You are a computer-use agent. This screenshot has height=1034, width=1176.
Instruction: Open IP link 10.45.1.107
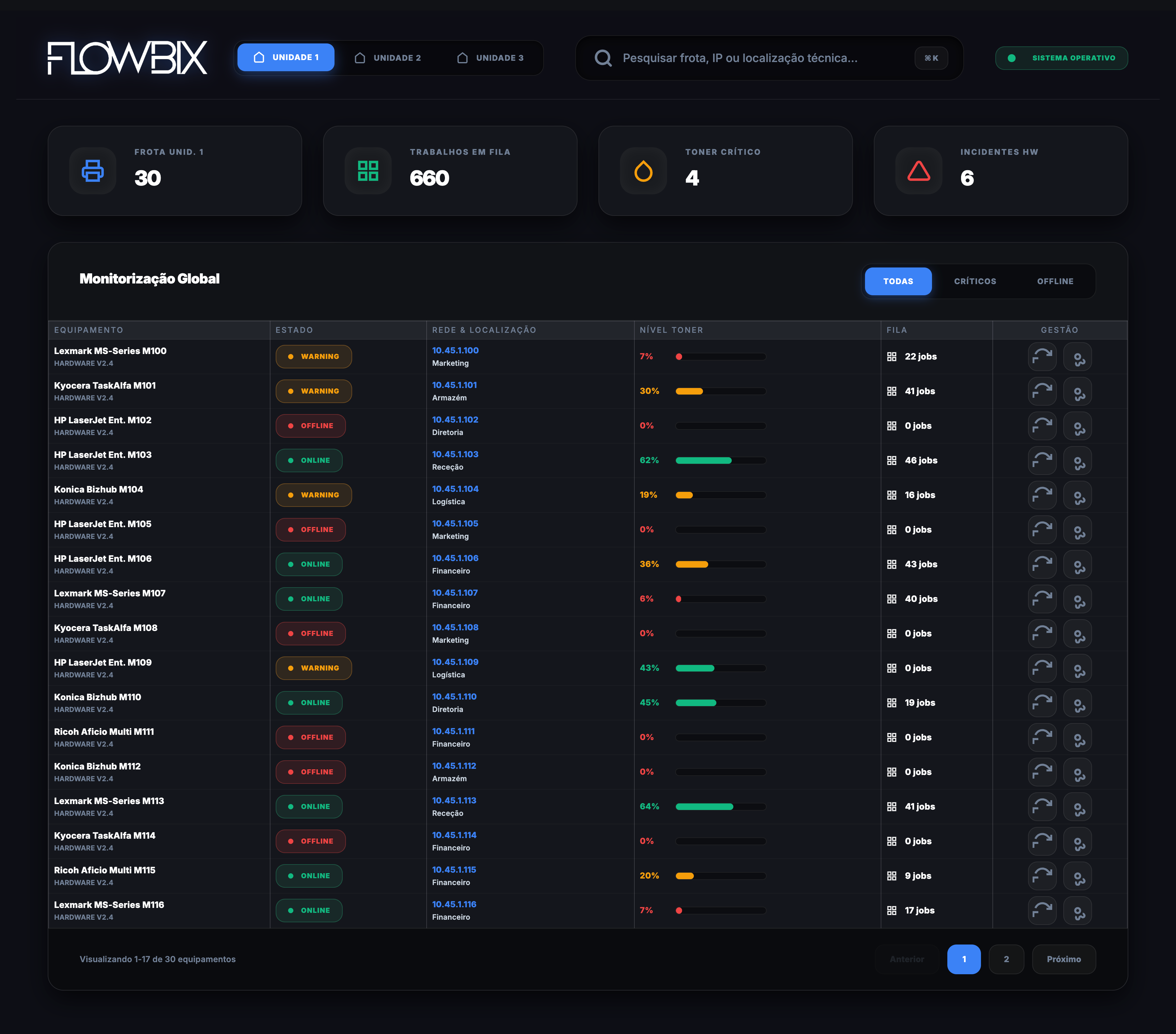tap(454, 593)
